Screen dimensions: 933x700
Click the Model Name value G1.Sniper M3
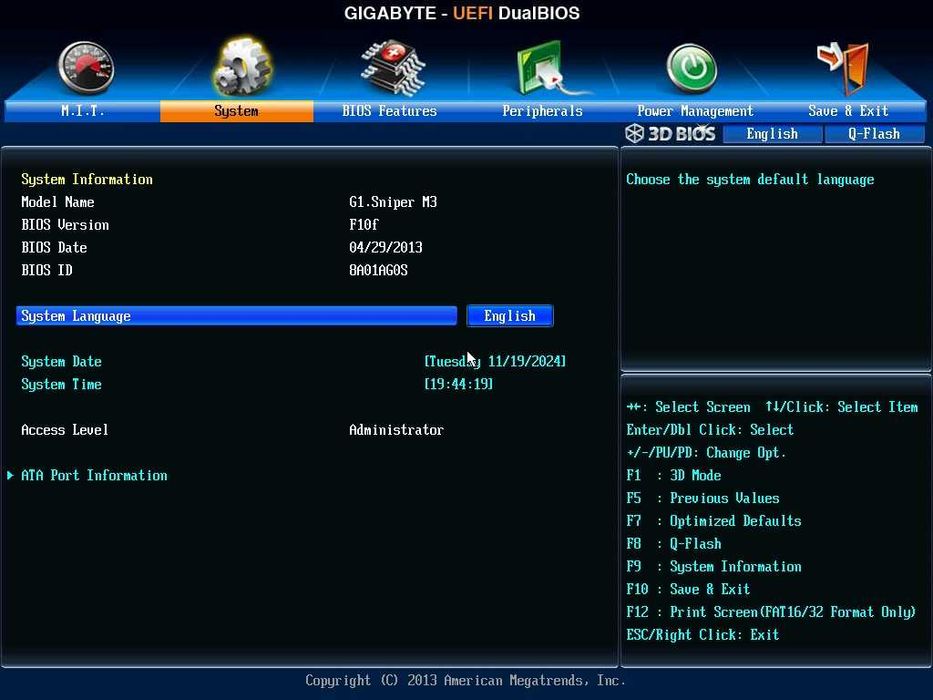[x=393, y=202]
